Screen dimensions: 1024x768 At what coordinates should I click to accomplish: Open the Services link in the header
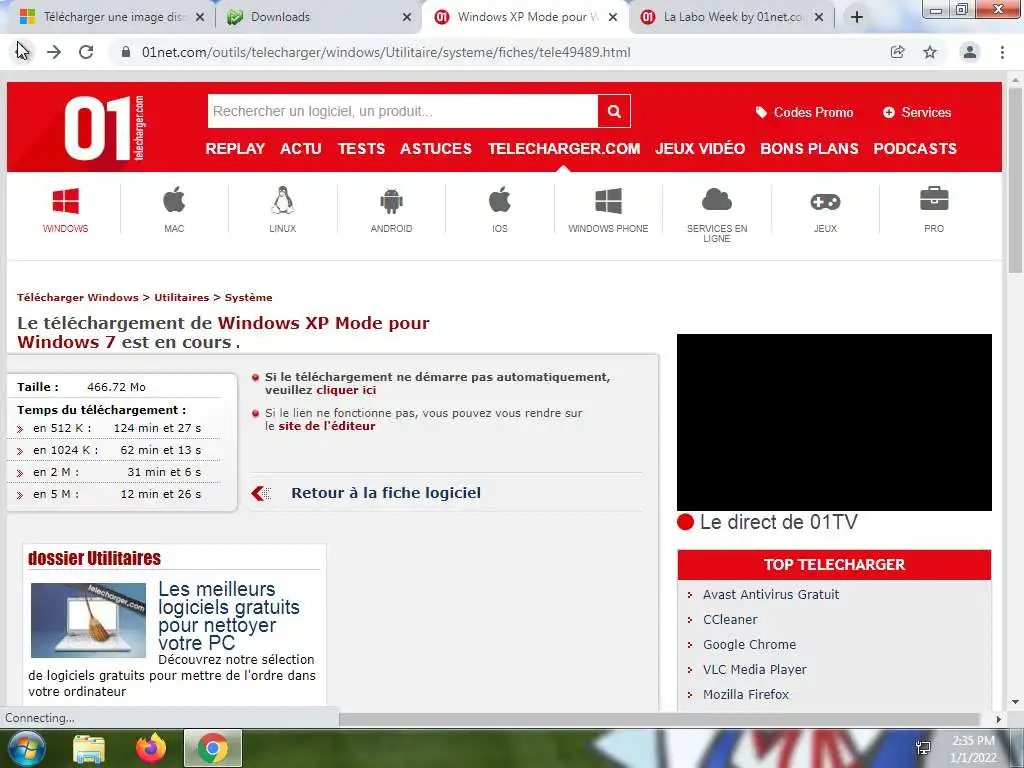click(x=917, y=112)
